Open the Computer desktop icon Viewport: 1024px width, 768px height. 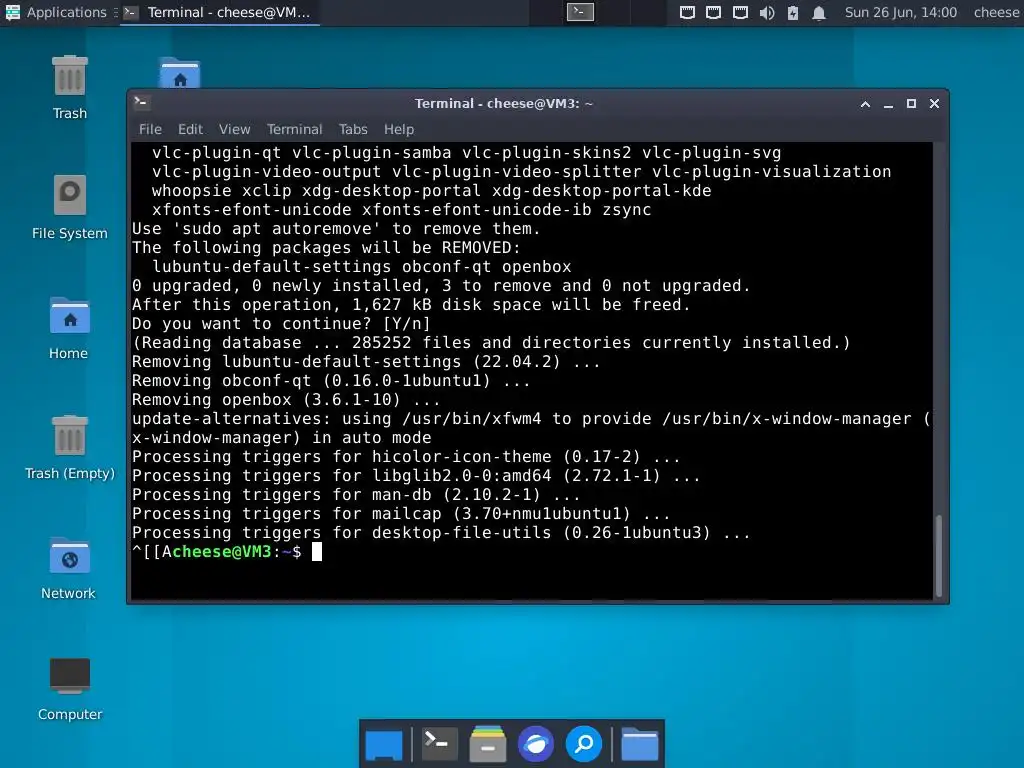coord(69,675)
